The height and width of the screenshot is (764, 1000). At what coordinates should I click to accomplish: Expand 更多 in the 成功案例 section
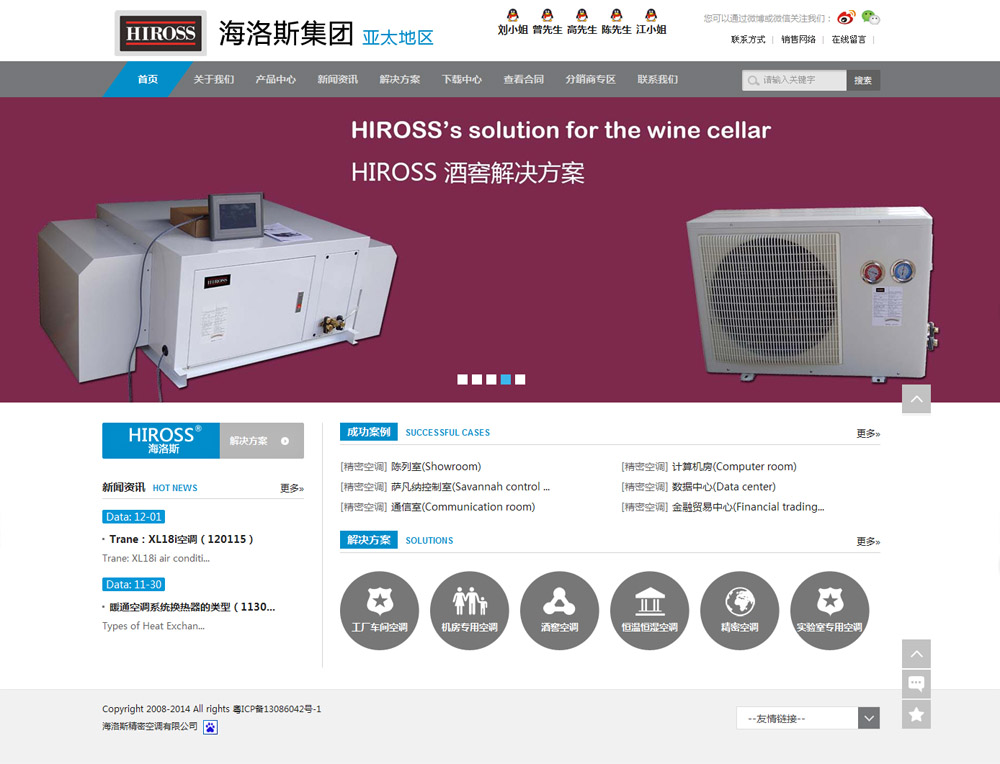point(868,434)
